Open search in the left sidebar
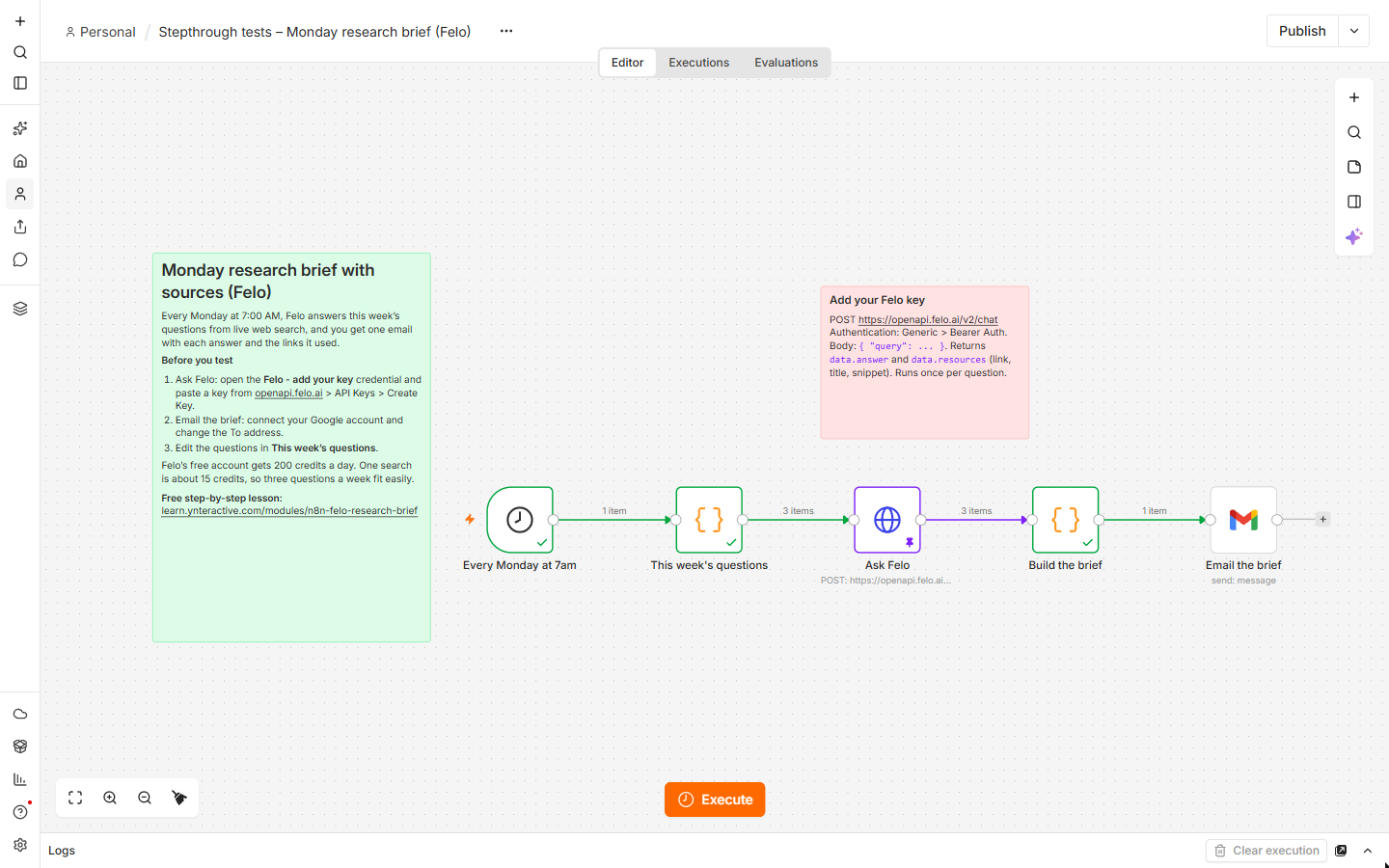 20,52
